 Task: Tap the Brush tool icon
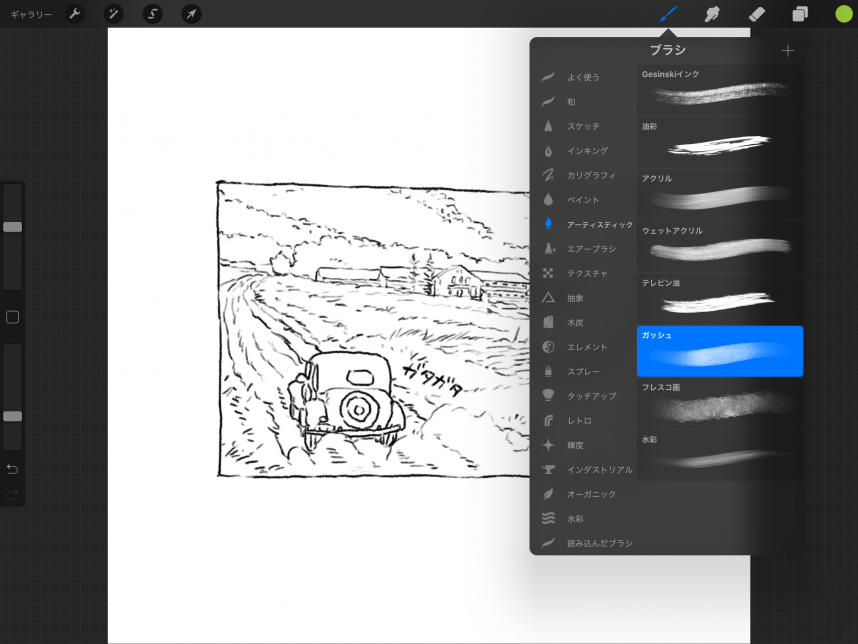click(x=668, y=14)
